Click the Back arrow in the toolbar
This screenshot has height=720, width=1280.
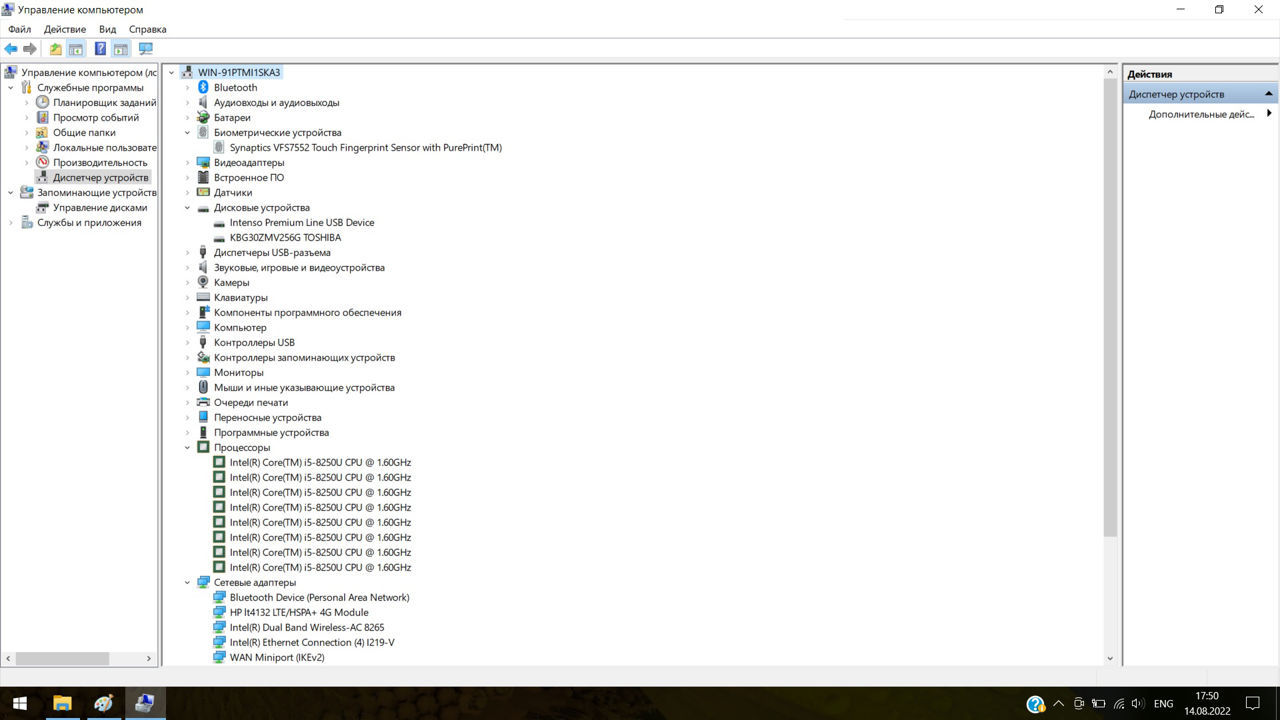(11, 49)
